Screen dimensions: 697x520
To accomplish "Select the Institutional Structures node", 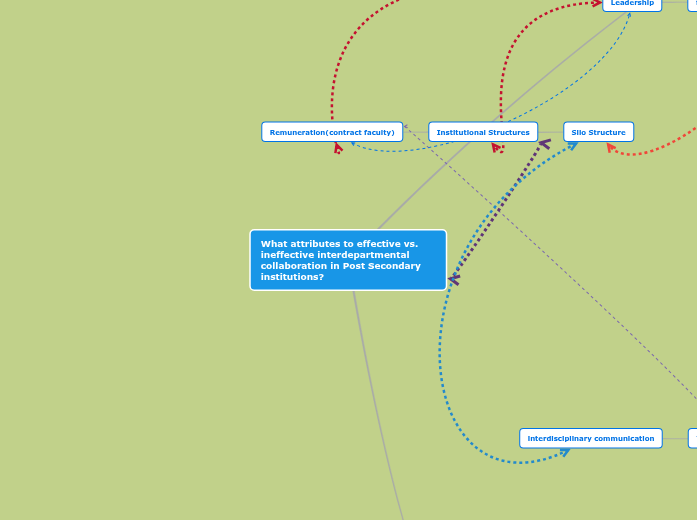I will [x=483, y=132].
